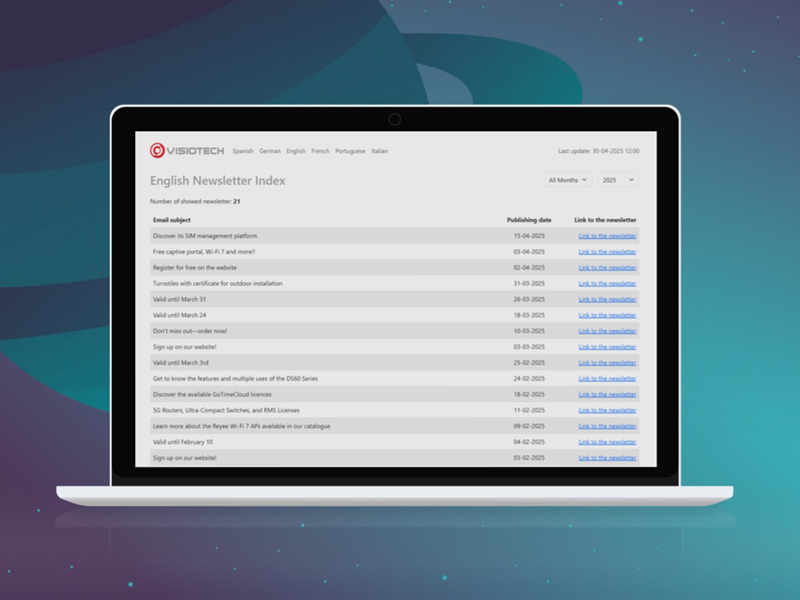Open the French newsletter index
This screenshot has width=800, height=600.
(321, 151)
